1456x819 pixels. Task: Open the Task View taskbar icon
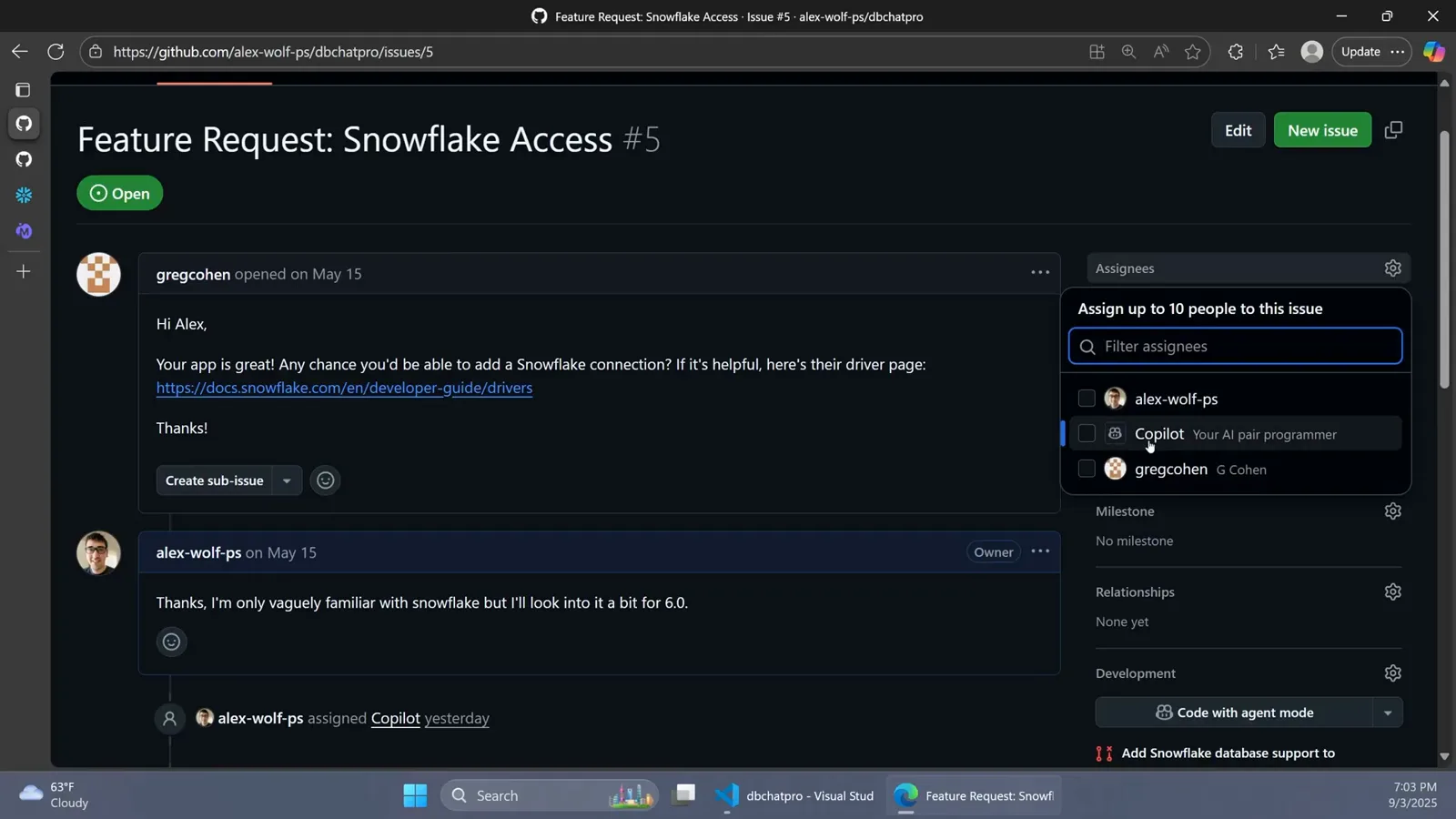[x=684, y=795]
